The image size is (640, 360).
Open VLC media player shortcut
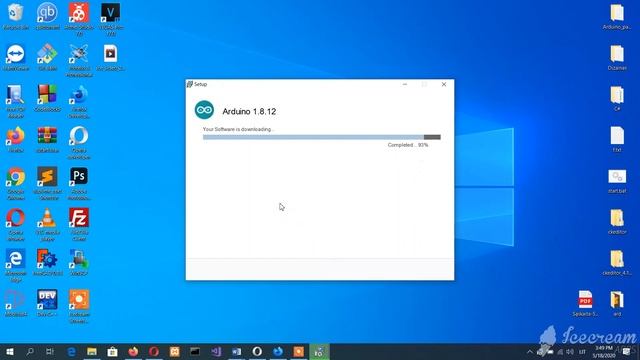pyautogui.click(x=47, y=218)
